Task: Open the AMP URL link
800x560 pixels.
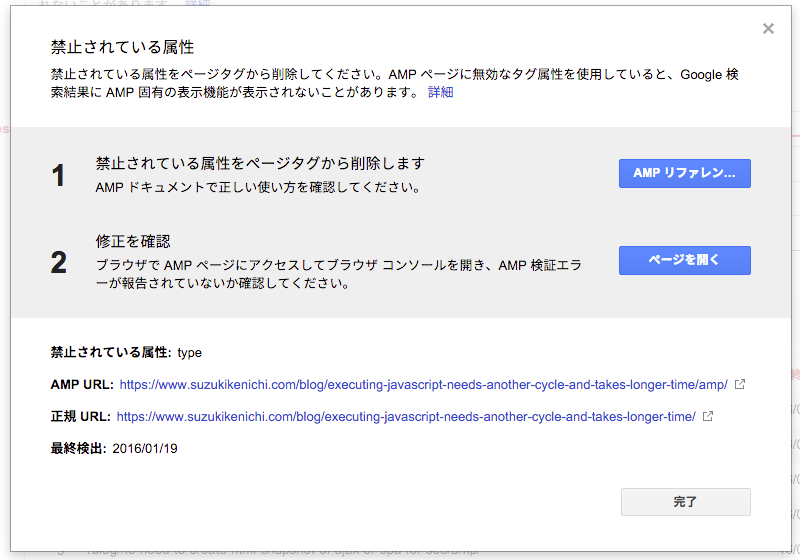Action: 423,385
